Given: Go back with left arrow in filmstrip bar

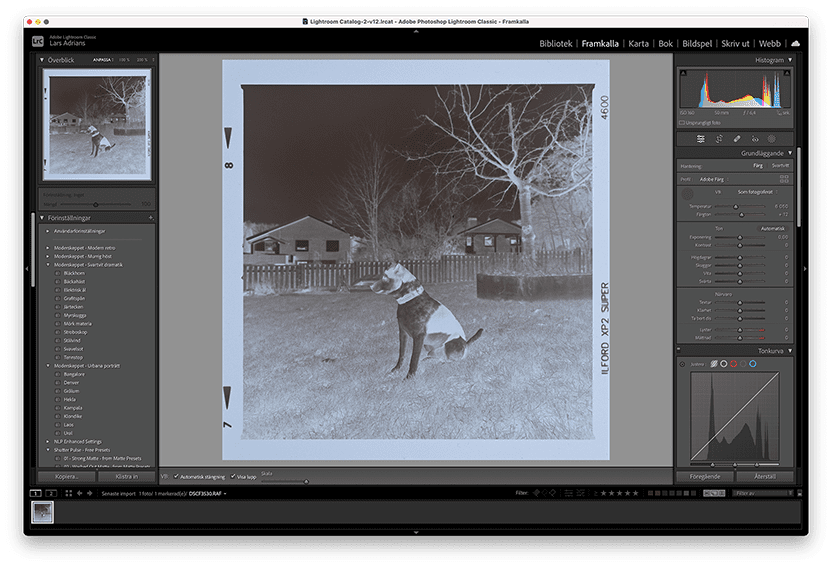Looking at the screenshot, I should pos(80,493).
